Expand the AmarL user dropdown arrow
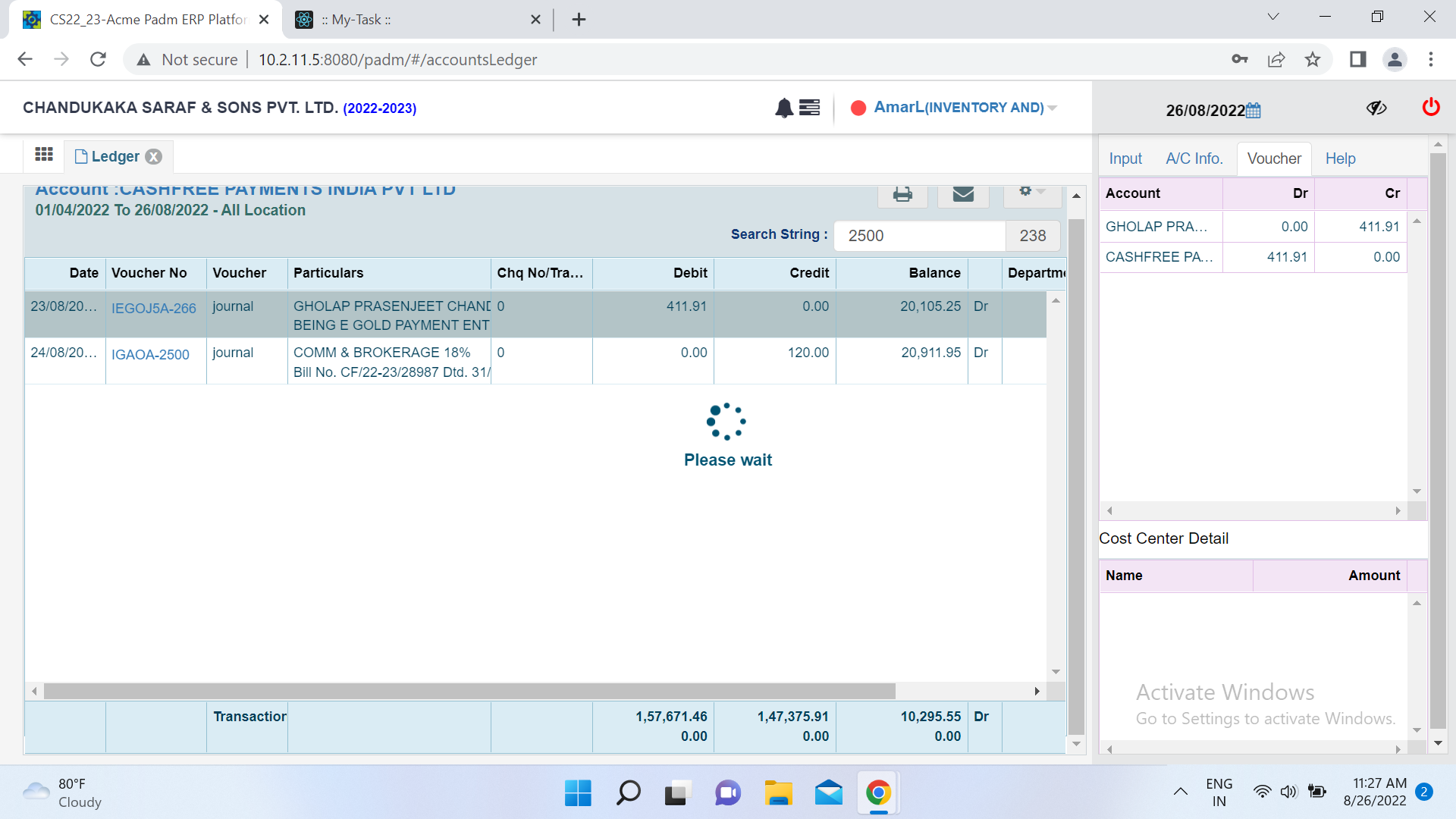Image resolution: width=1456 pixels, height=819 pixels. [1053, 108]
